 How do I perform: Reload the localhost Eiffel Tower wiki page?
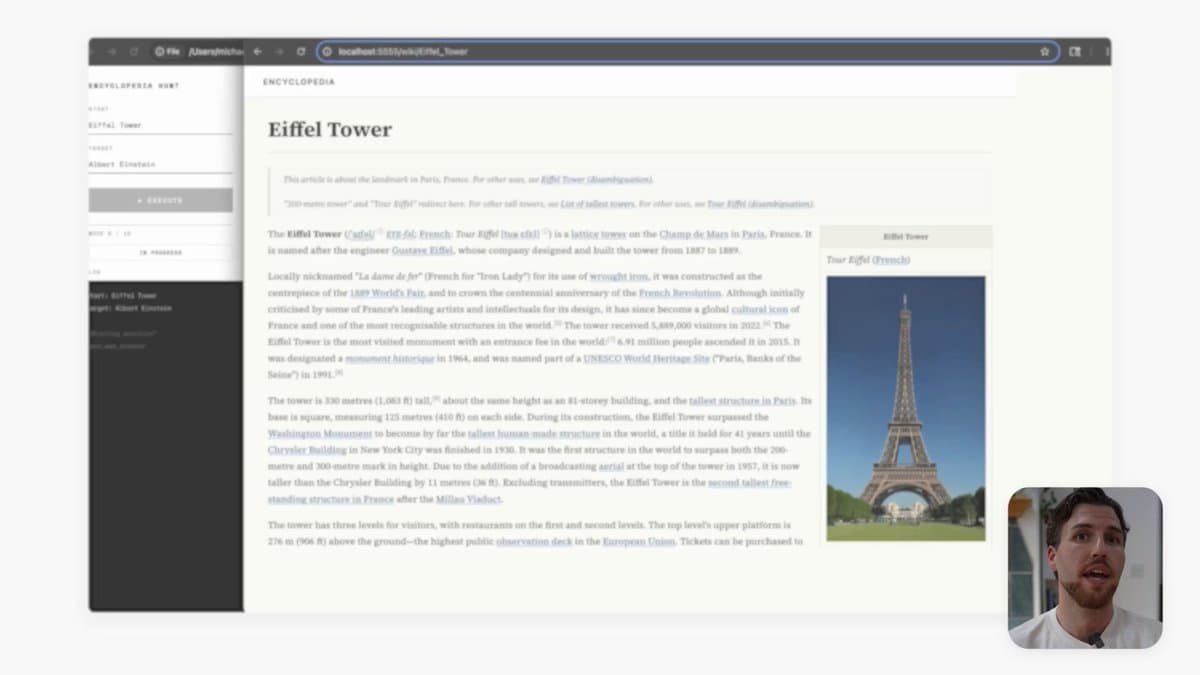tap(300, 51)
